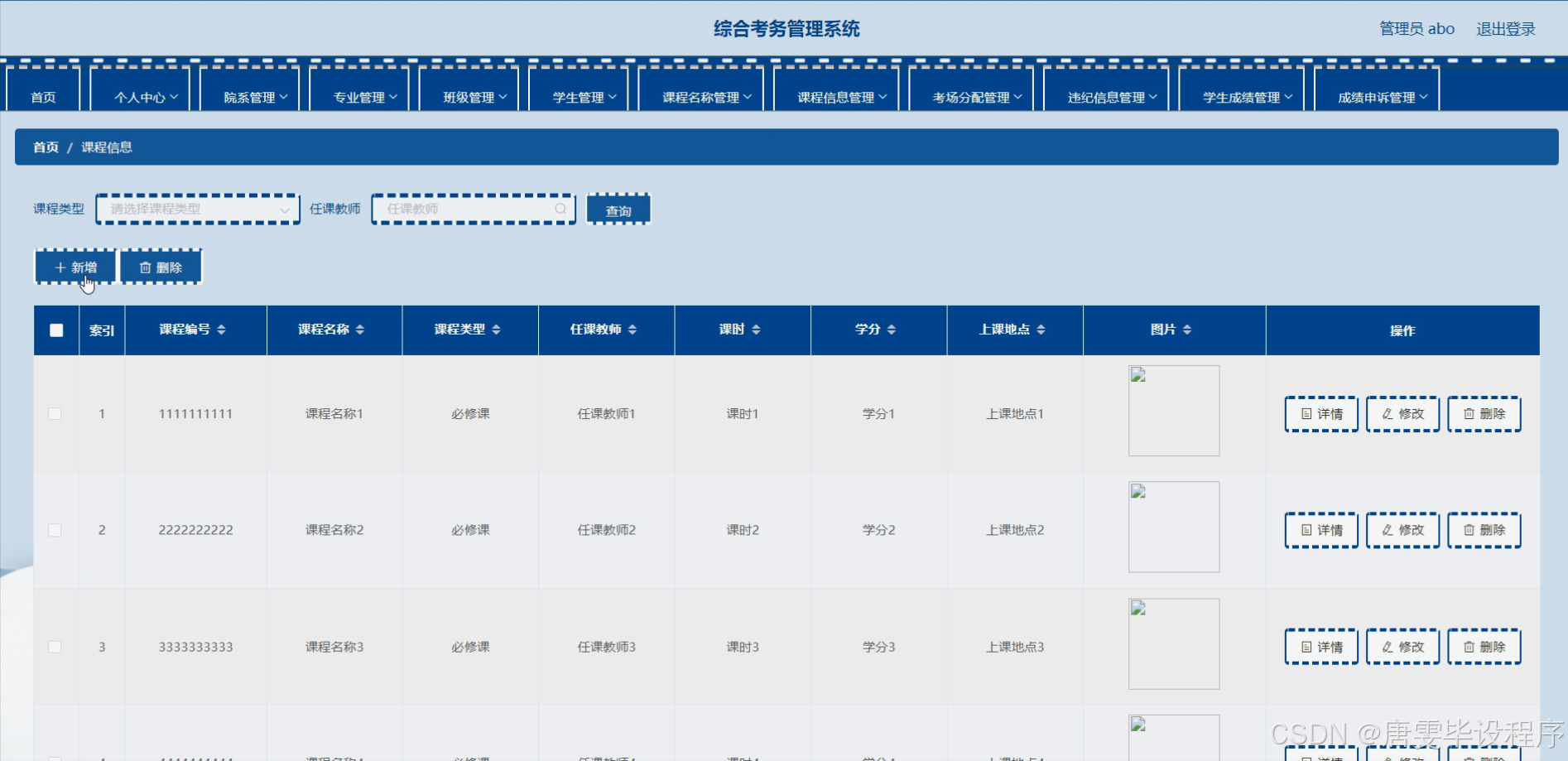Focus the 任课教师 search input field
This screenshot has height=761, width=1568.
(x=474, y=209)
